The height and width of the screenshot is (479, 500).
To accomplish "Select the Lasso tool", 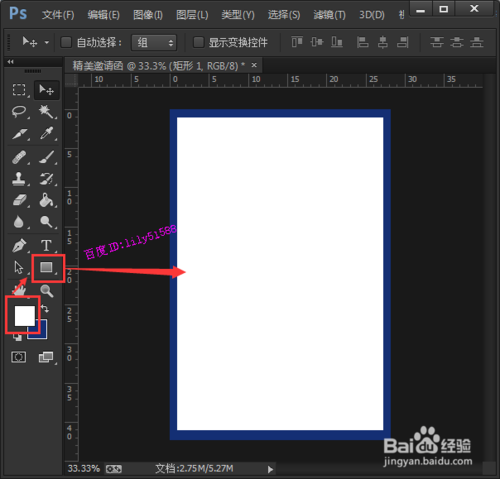I will coord(19,111).
